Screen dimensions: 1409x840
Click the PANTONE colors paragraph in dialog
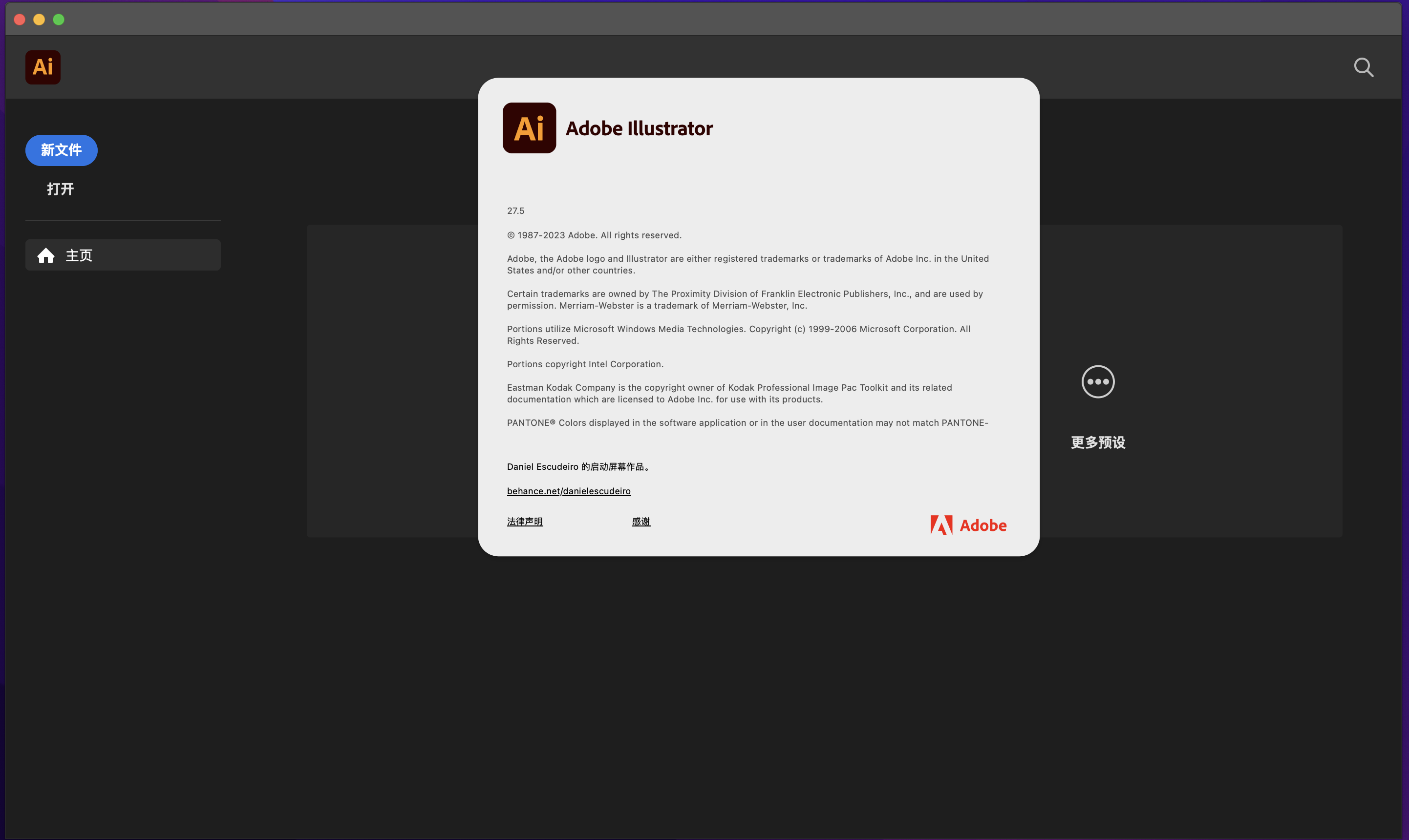click(747, 423)
